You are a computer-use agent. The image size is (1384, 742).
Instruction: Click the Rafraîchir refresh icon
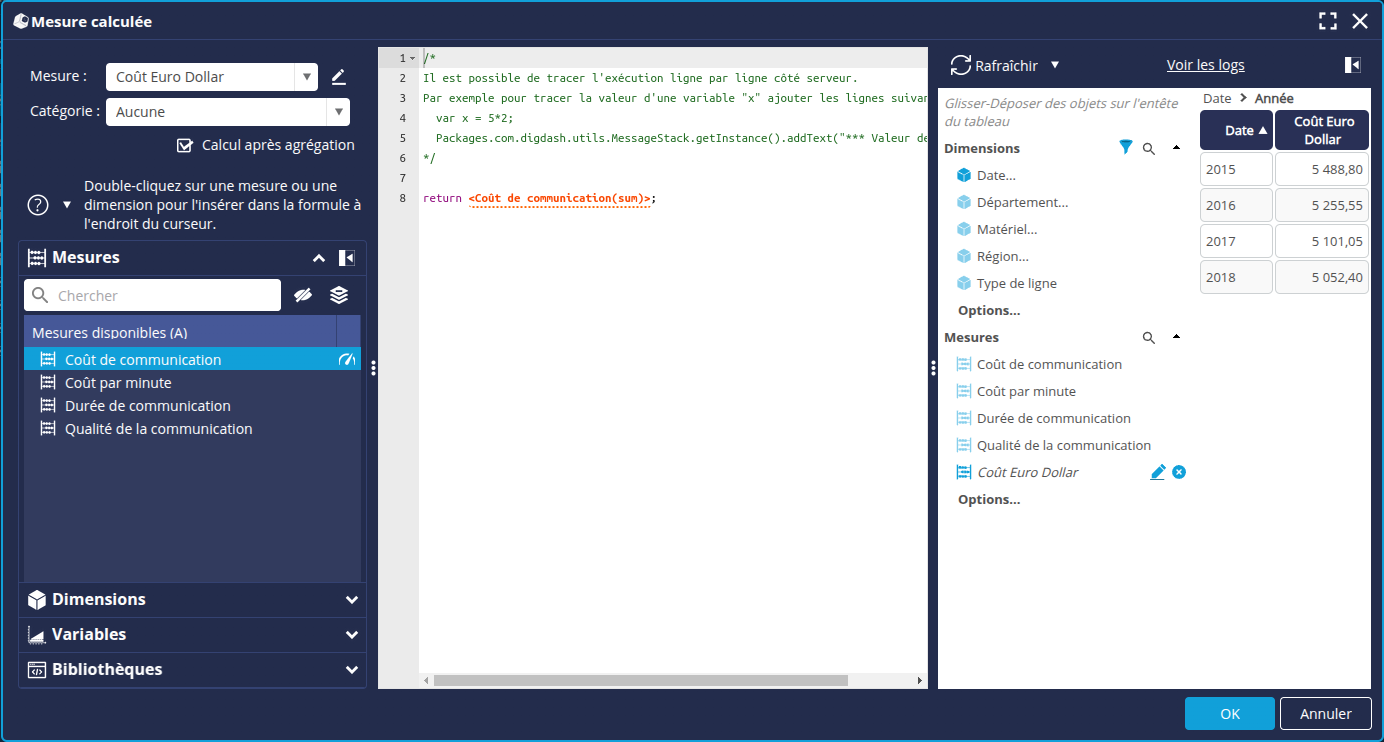tap(961, 65)
